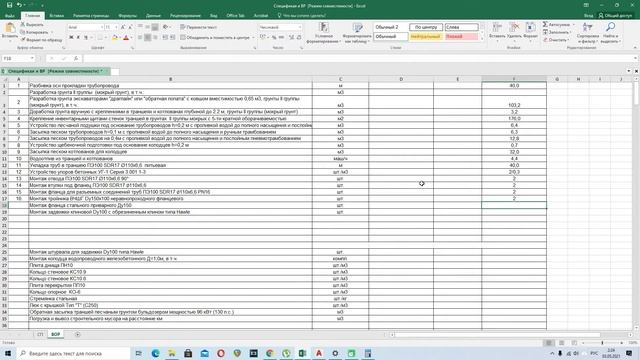
Task: Switch to Вставка ribbon tab
Action: point(56,16)
